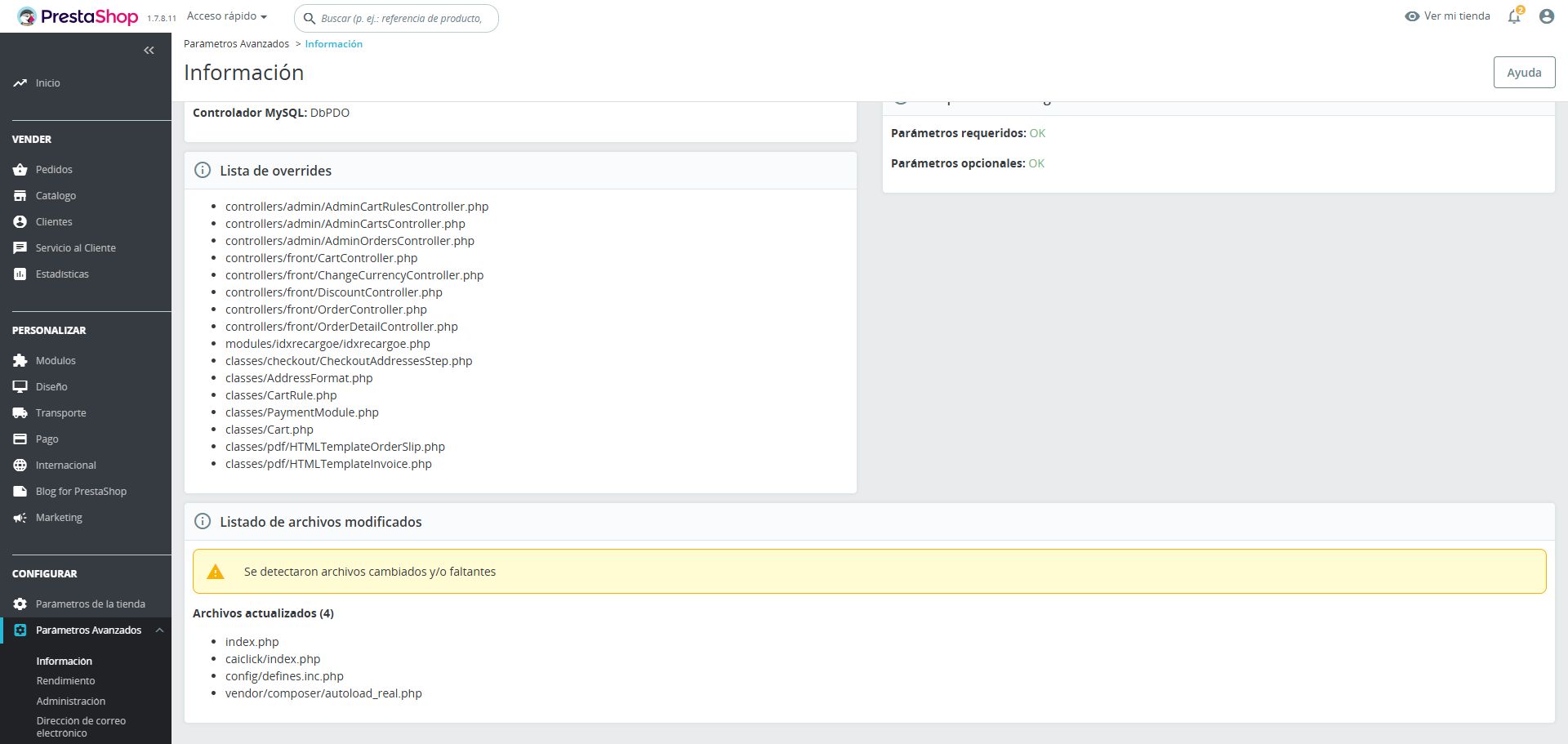Click the Ayuda button
This screenshot has height=744, width=1568.
[1524, 73]
